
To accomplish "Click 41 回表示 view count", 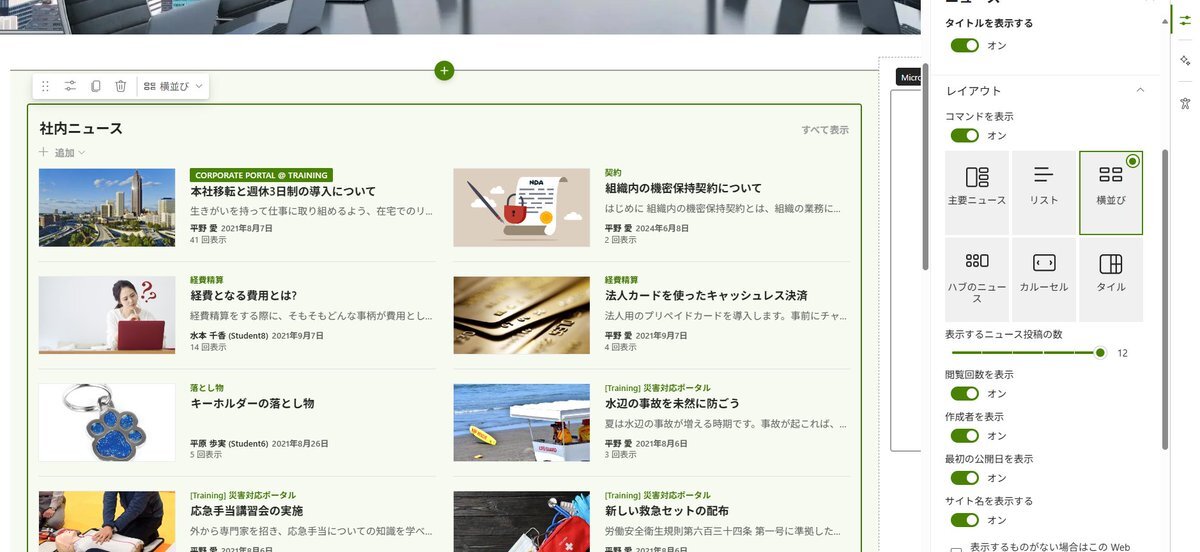I will 208,240.
